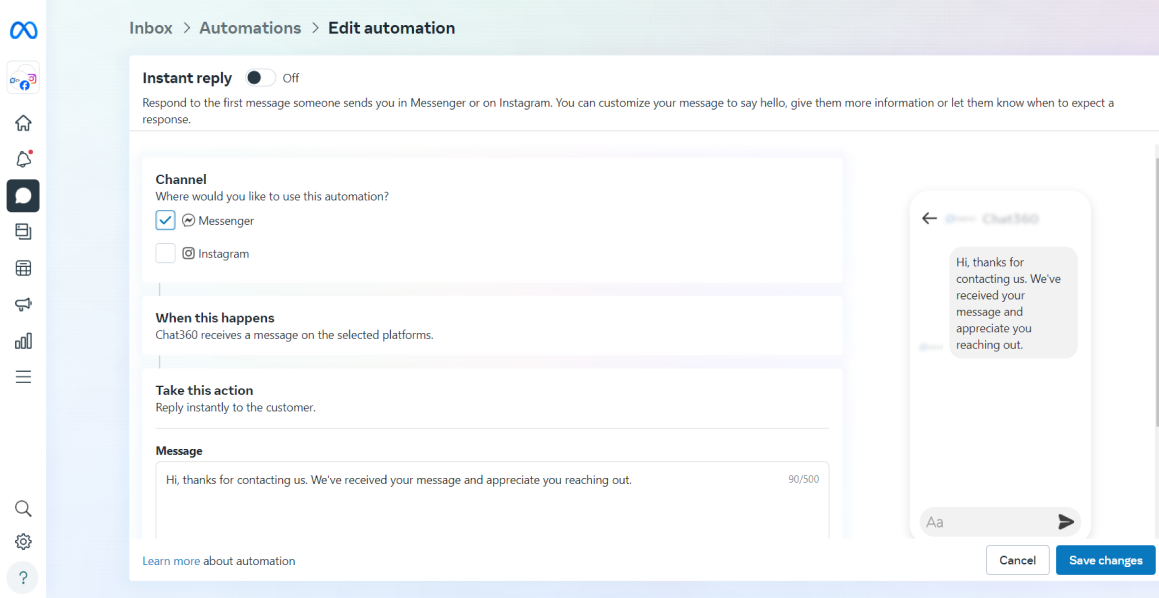Viewport: 1159px width, 598px height.
Task: Check the Instagram channel checkbox
Action: coord(166,254)
